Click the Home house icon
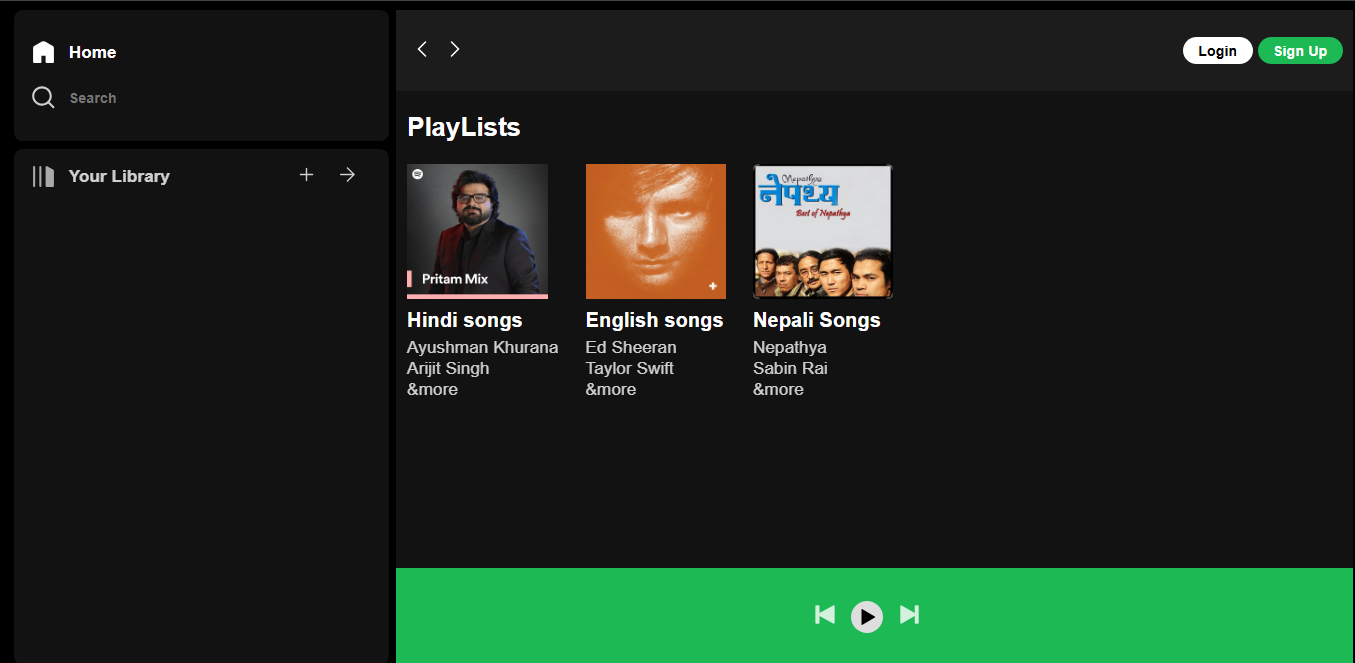Viewport: 1355px width, 663px height. point(43,52)
